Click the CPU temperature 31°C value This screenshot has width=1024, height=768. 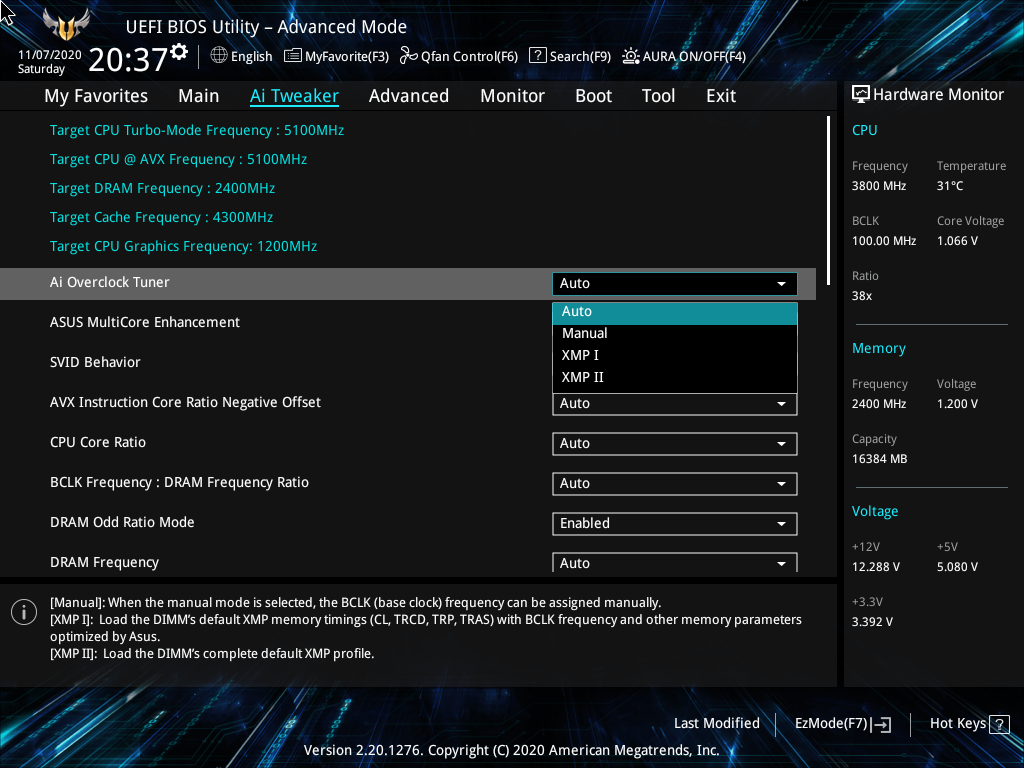(950, 186)
